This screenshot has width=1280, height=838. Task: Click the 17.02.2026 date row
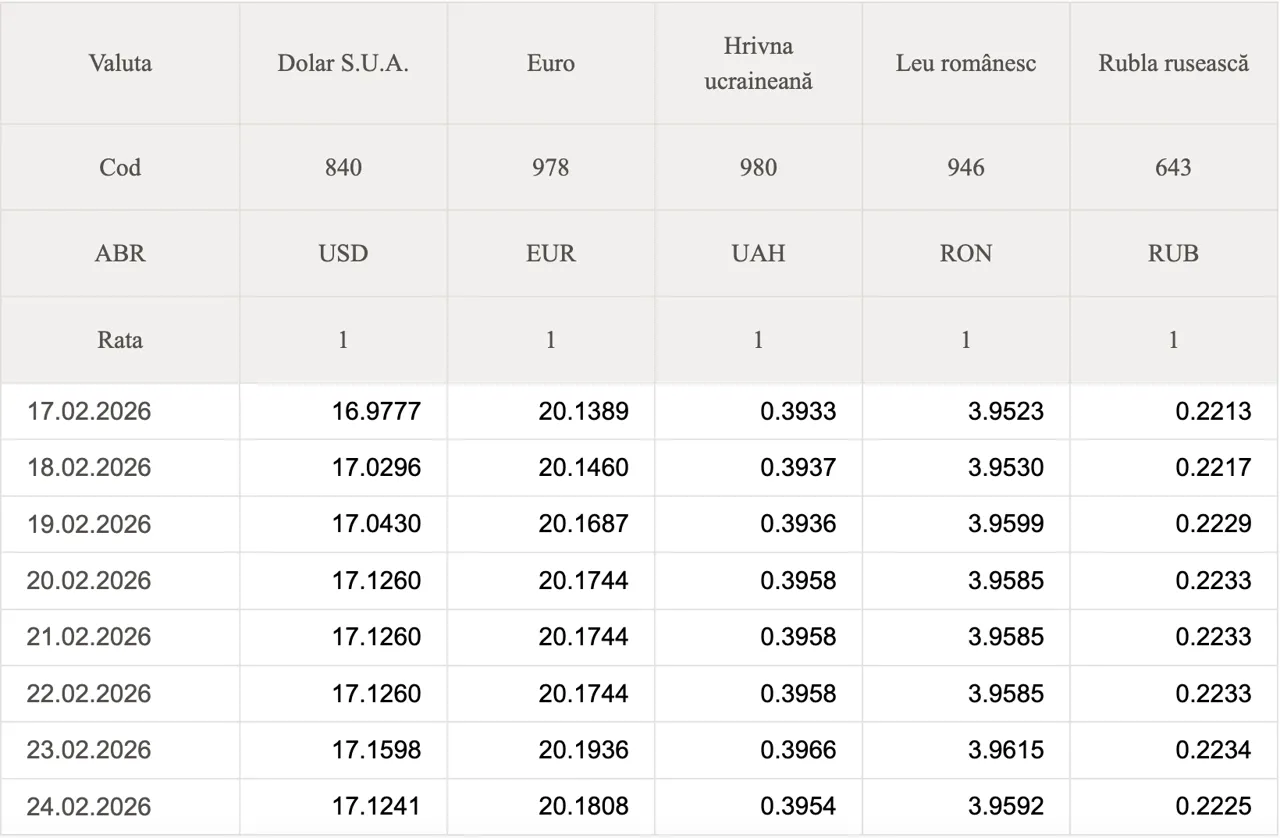click(x=89, y=411)
